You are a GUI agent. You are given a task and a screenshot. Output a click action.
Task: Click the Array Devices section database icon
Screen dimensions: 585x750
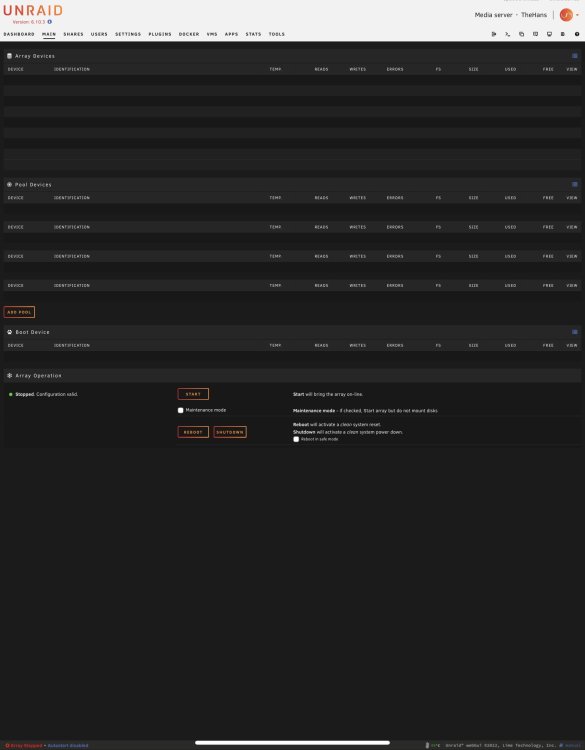9,56
